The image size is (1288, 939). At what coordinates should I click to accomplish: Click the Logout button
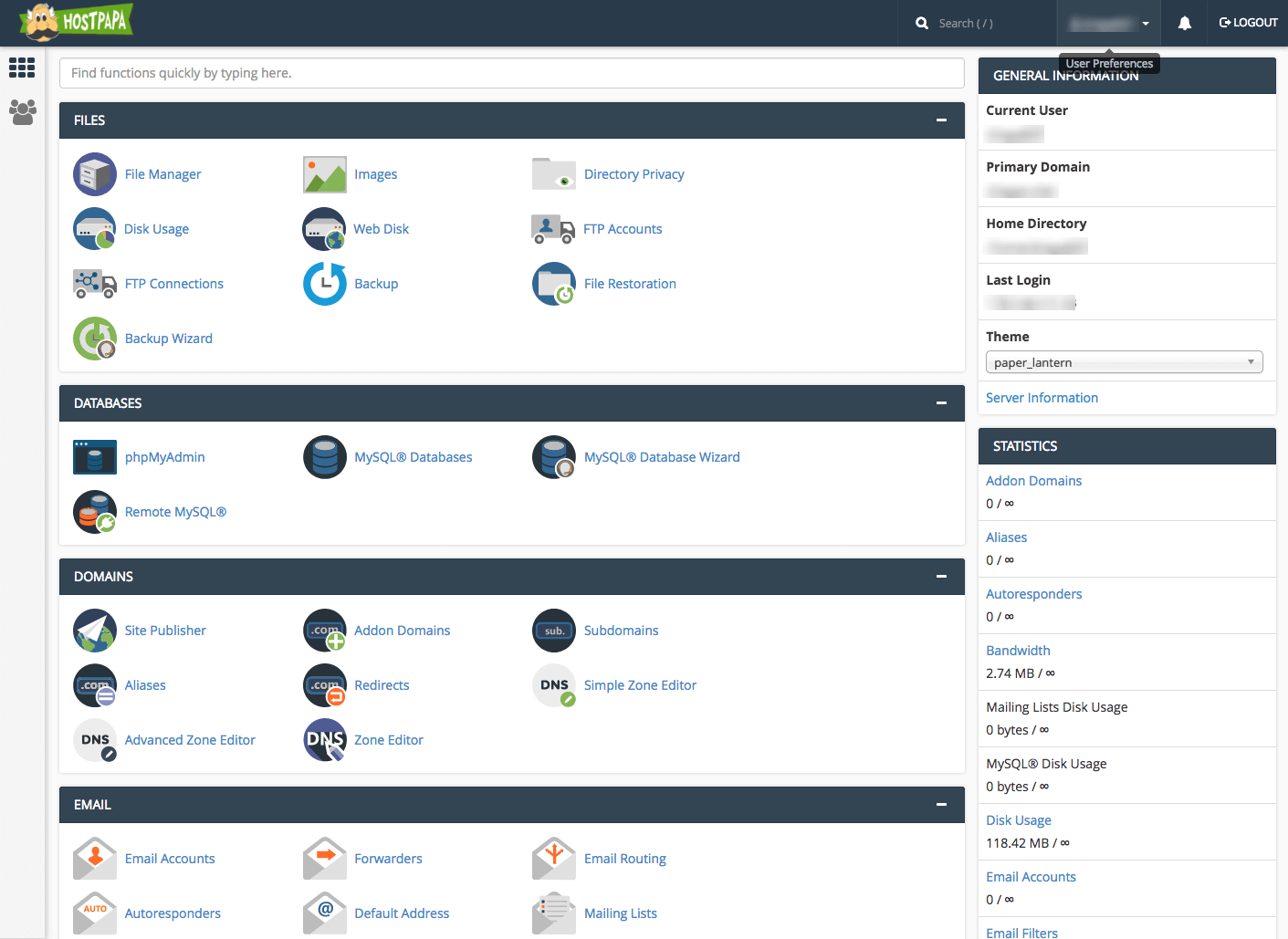[x=1248, y=23]
